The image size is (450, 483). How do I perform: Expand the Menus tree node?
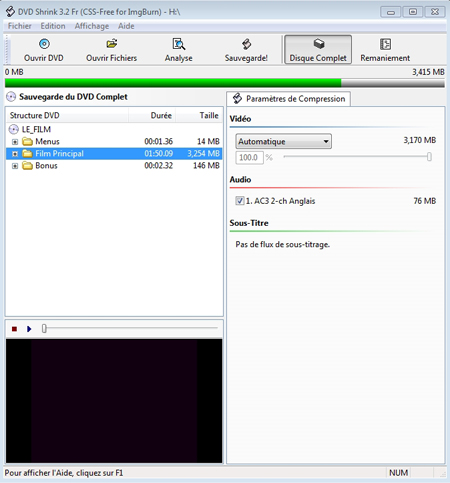[x=15, y=142]
